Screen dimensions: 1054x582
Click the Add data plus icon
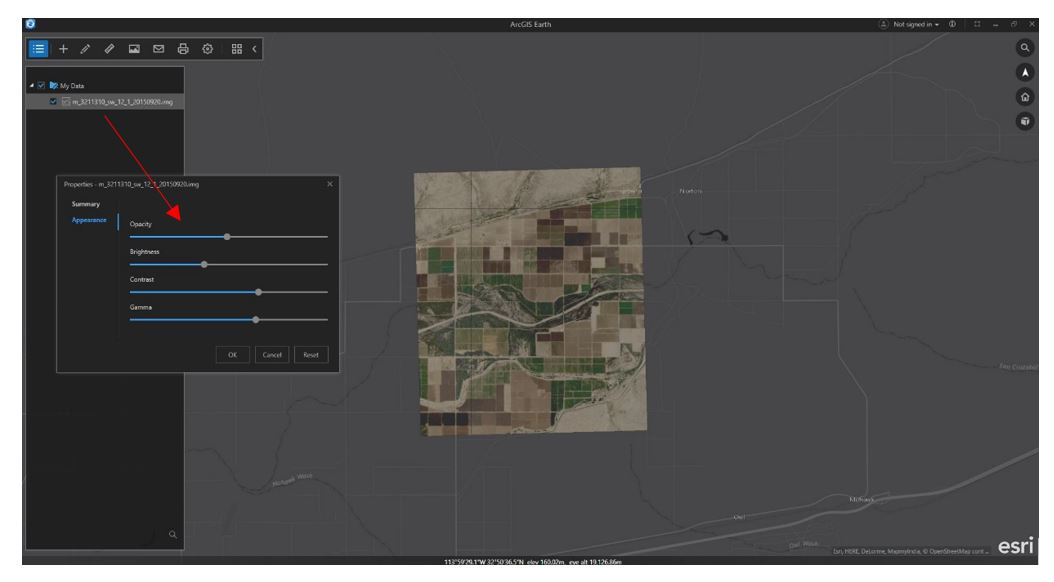63,49
